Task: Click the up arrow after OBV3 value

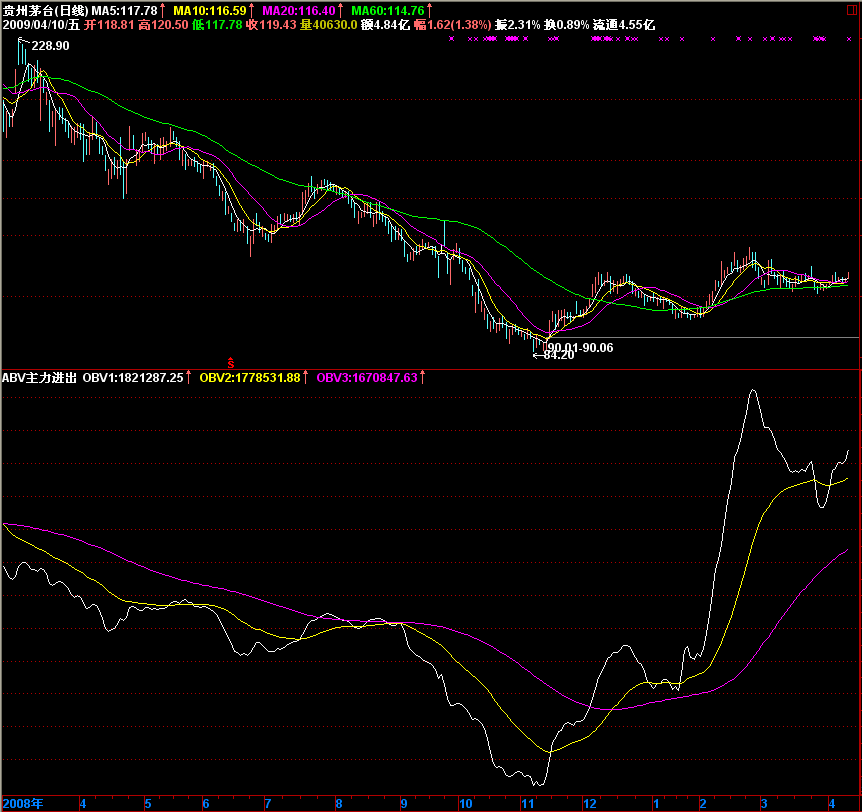Action: pos(423,378)
